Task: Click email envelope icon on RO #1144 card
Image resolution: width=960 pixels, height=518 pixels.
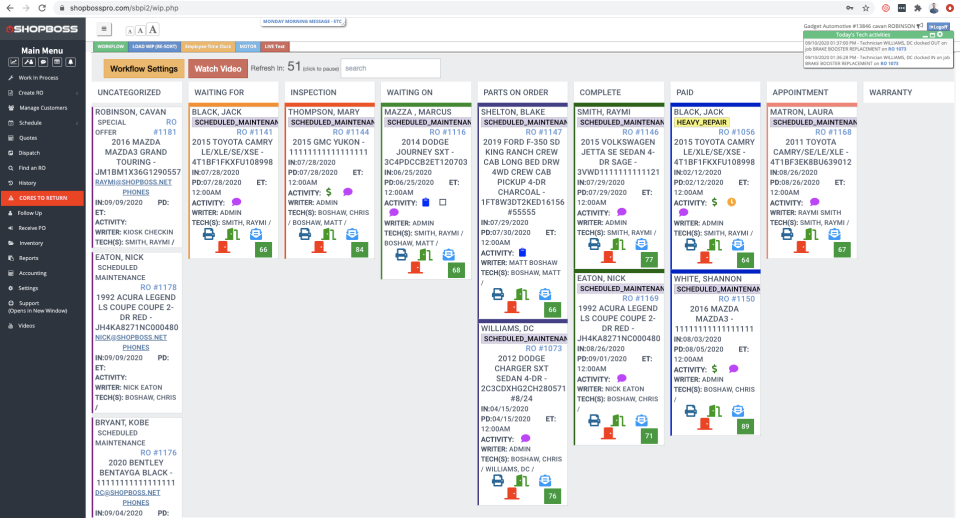Action: pyautogui.click(x=352, y=234)
